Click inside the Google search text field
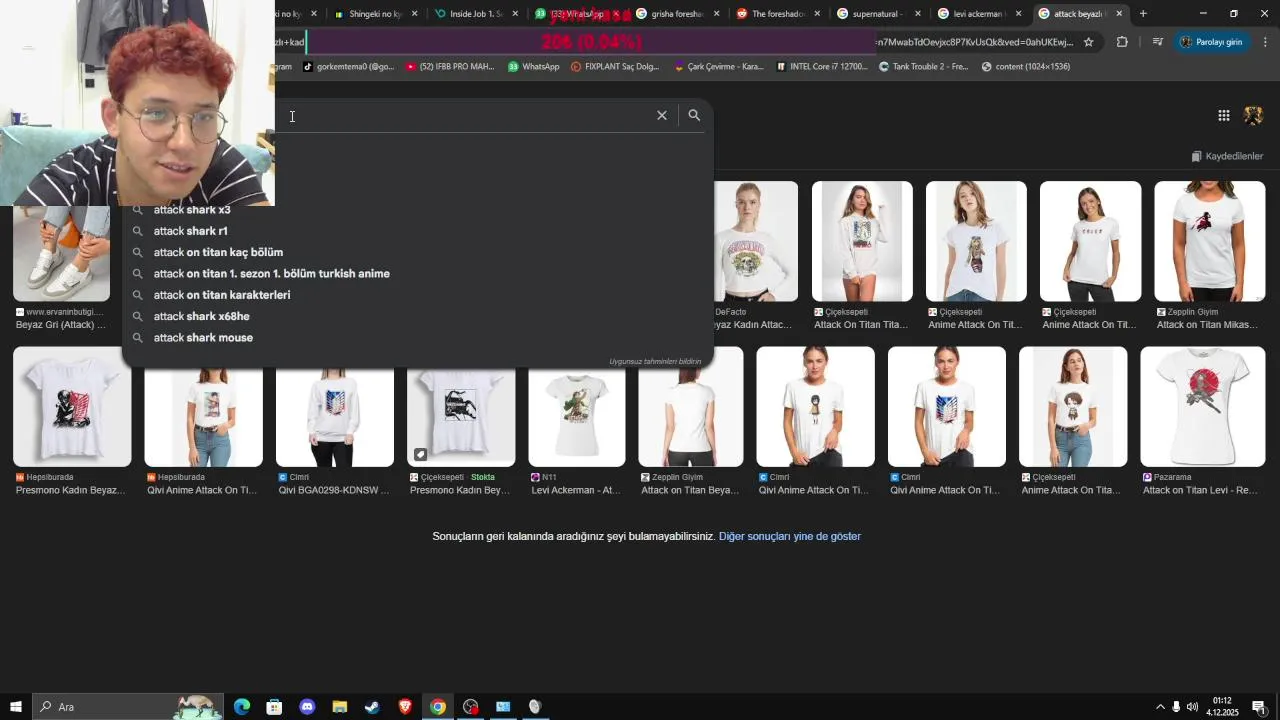1280x720 pixels. click(465, 116)
